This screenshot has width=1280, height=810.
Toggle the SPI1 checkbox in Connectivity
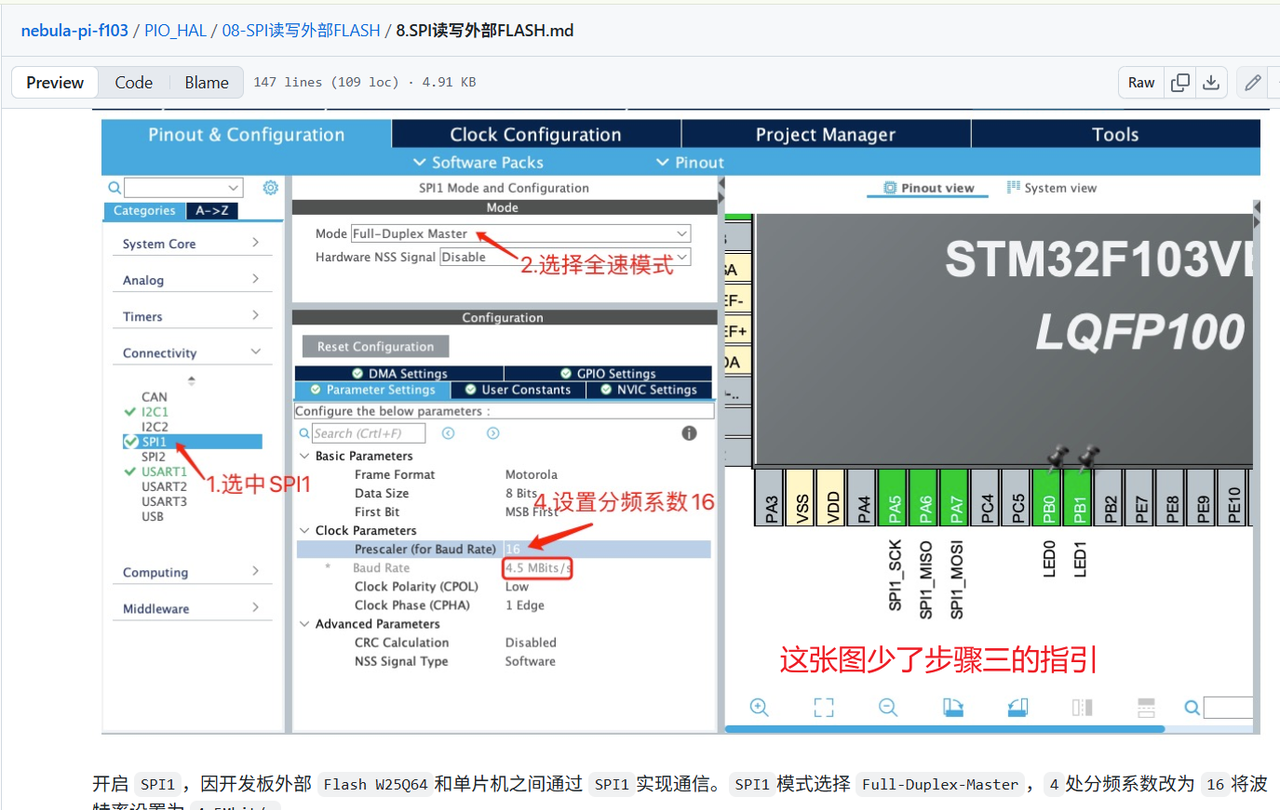point(131,442)
